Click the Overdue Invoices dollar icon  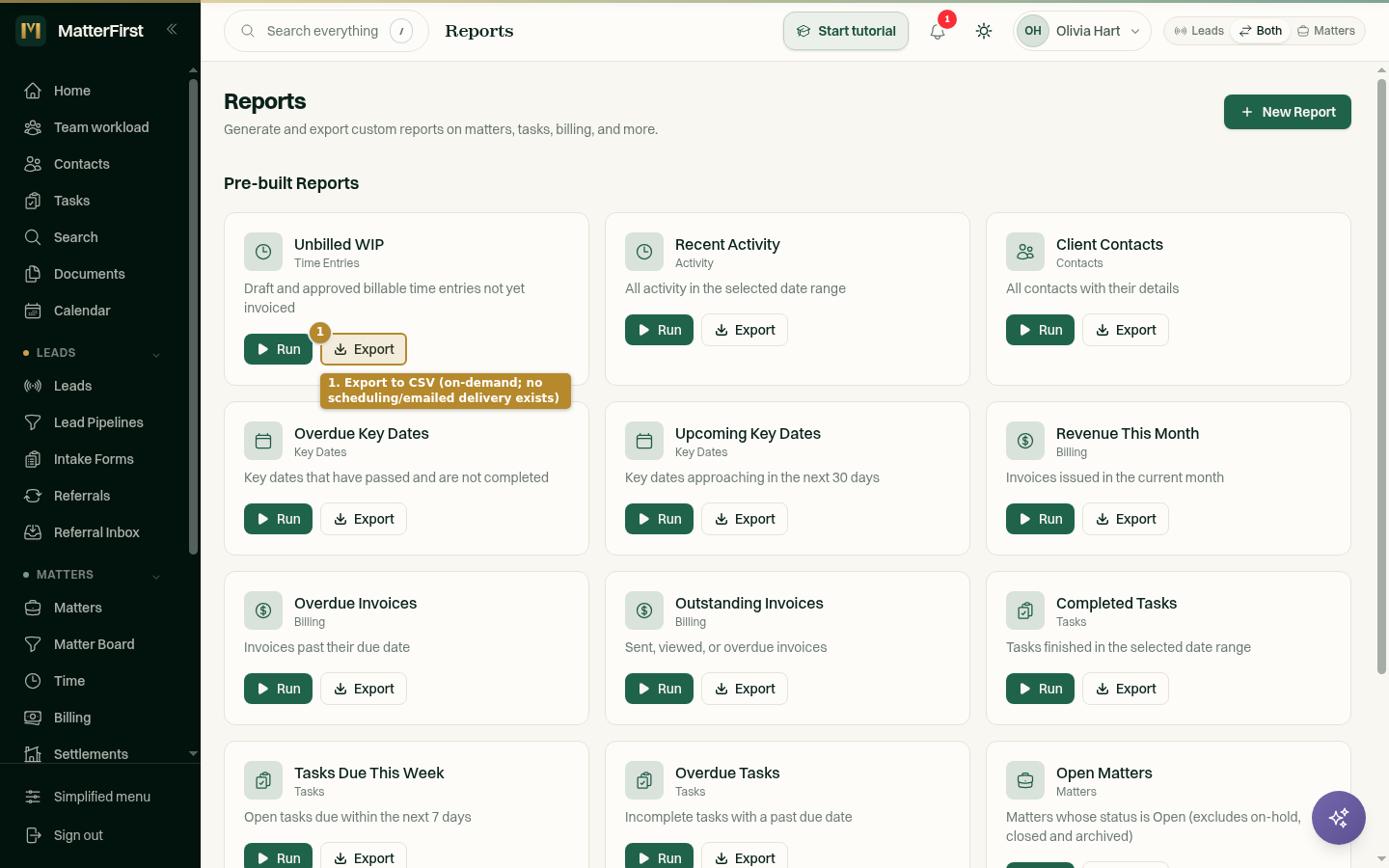[x=263, y=610]
